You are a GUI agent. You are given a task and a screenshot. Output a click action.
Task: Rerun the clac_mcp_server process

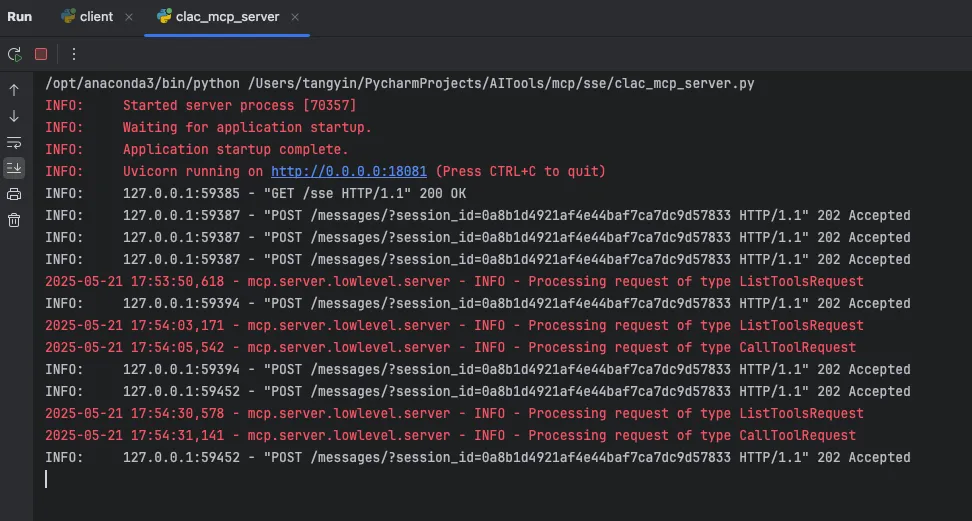pyautogui.click(x=14, y=54)
